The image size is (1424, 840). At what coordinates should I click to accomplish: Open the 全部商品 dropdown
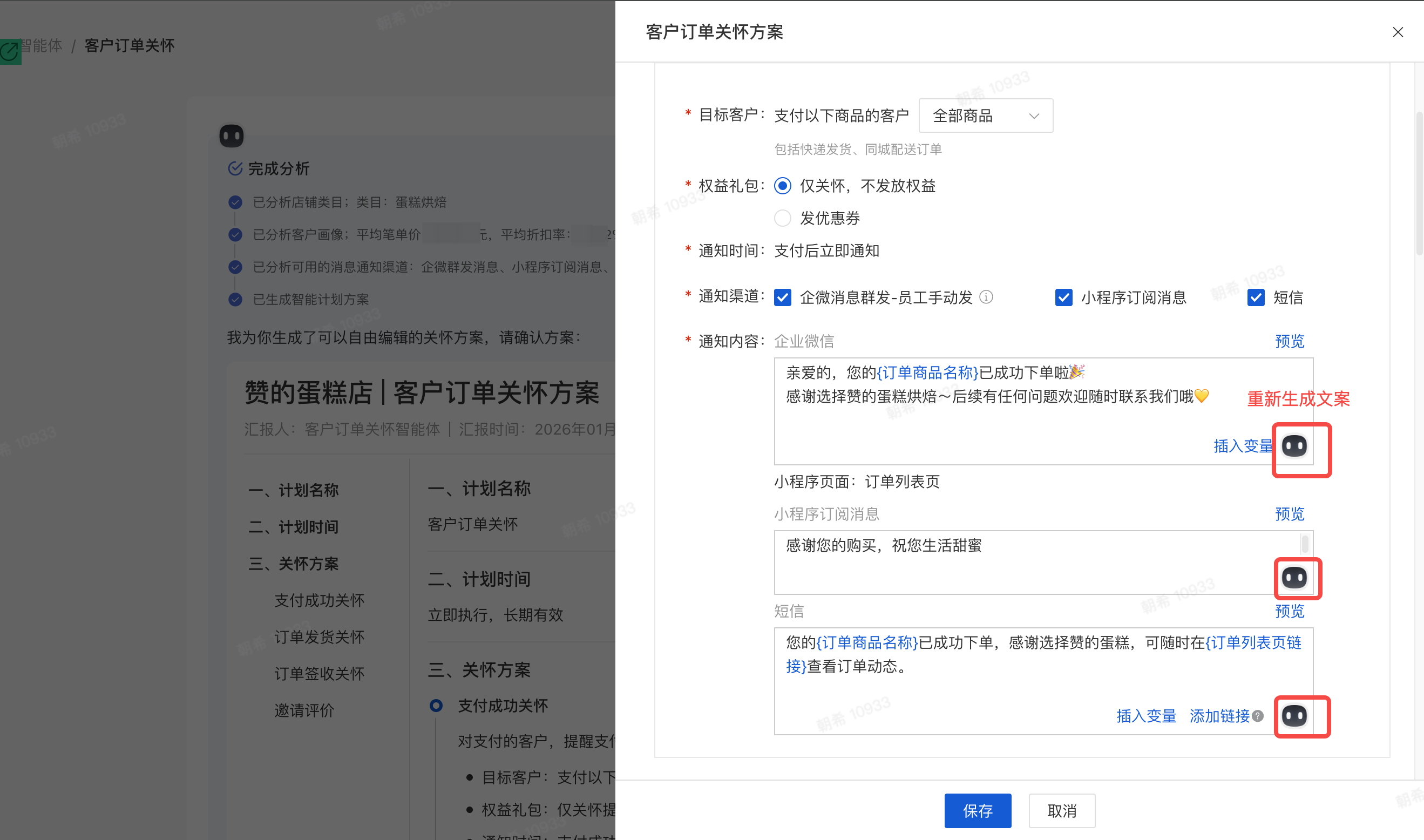(x=985, y=116)
